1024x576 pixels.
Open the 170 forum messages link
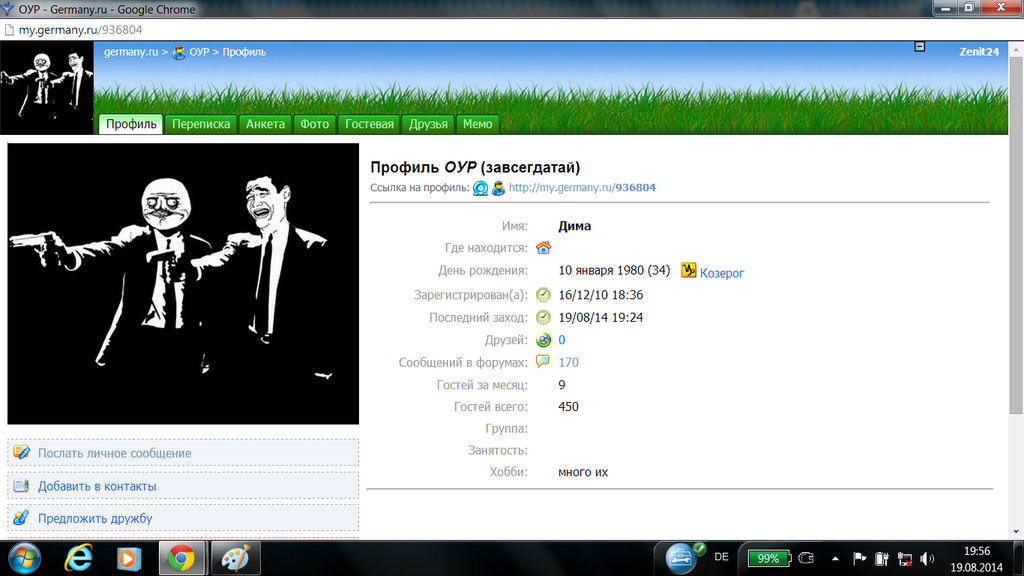tap(568, 363)
